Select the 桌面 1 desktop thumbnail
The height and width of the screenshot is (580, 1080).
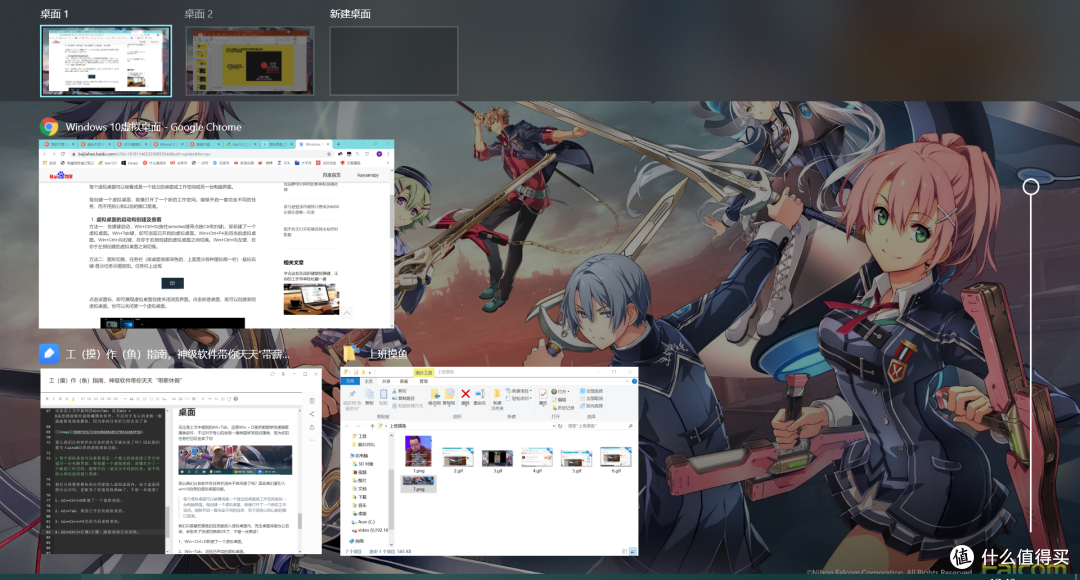point(106,61)
